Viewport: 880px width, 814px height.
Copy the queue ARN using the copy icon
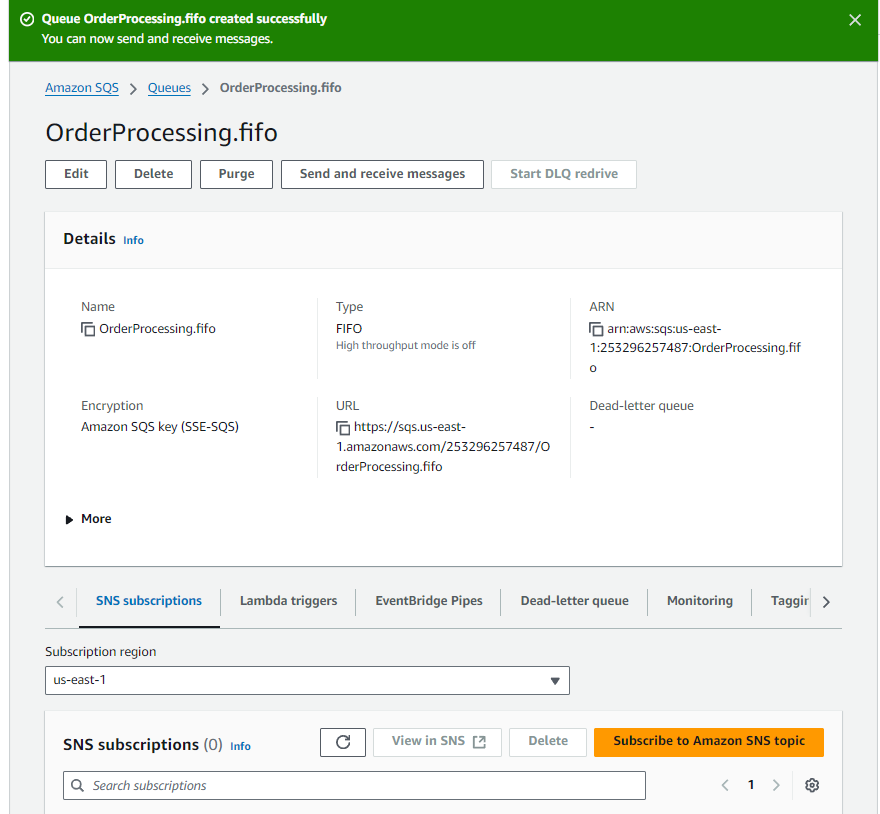(594, 328)
